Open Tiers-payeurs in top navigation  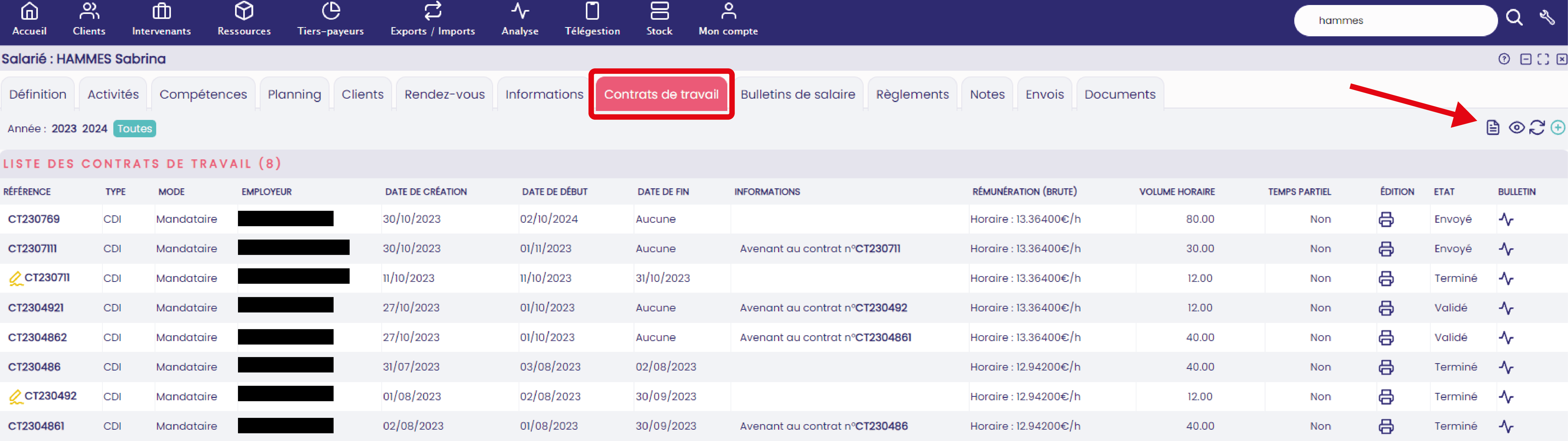click(331, 19)
